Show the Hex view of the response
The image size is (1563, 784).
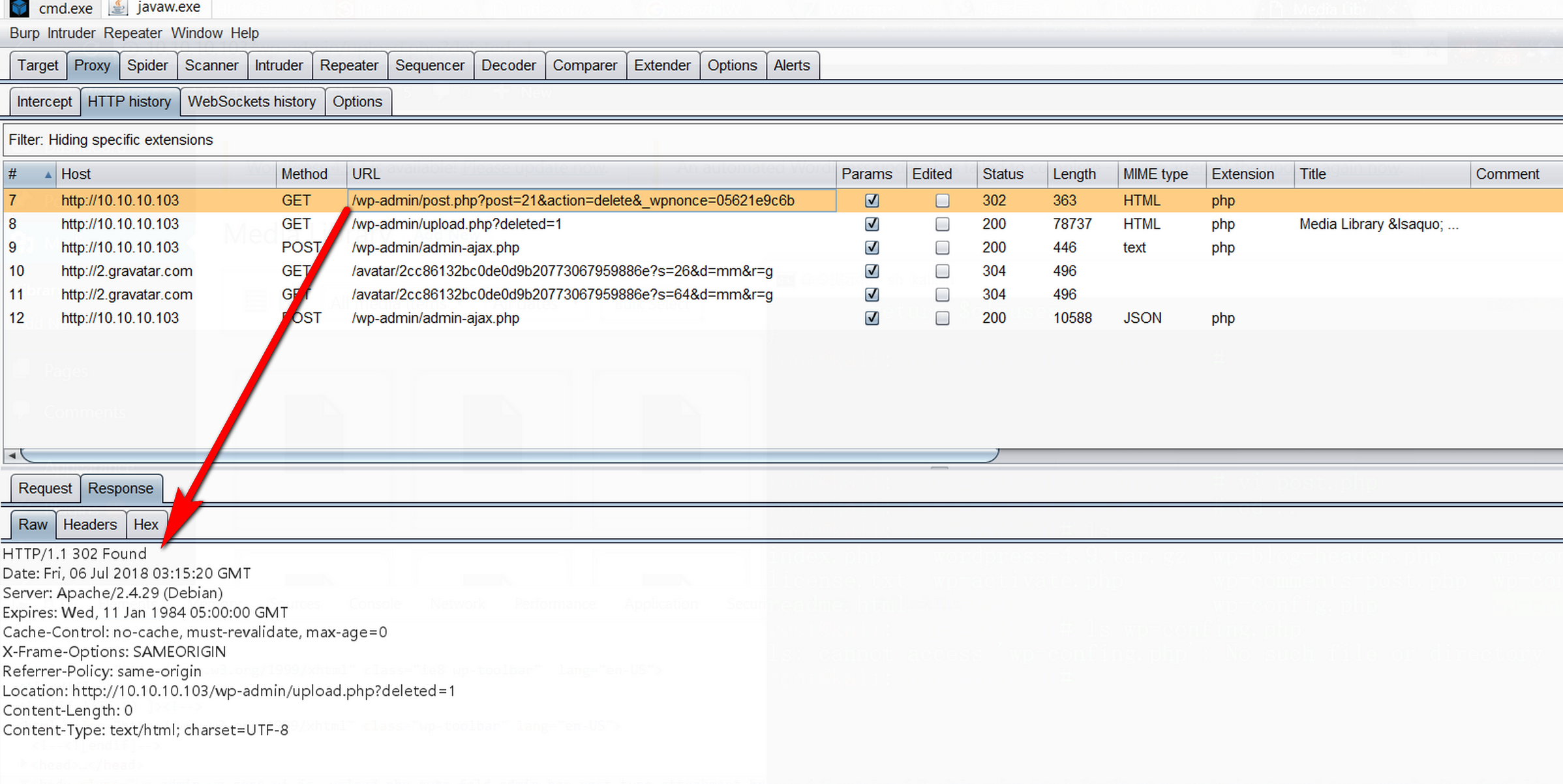pyautogui.click(x=145, y=524)
